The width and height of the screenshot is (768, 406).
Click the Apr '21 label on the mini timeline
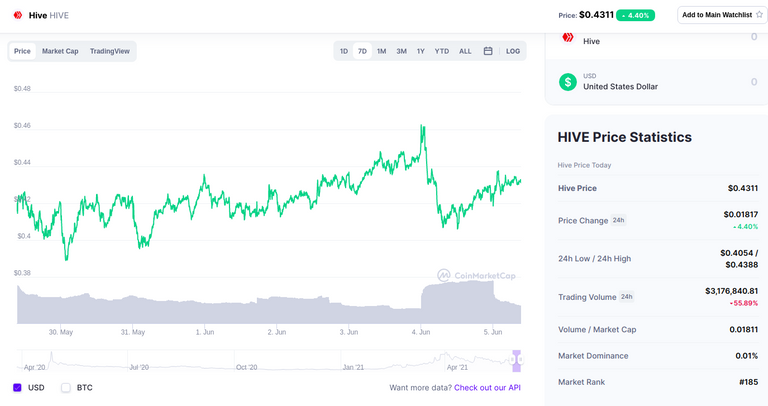point(457,367)
